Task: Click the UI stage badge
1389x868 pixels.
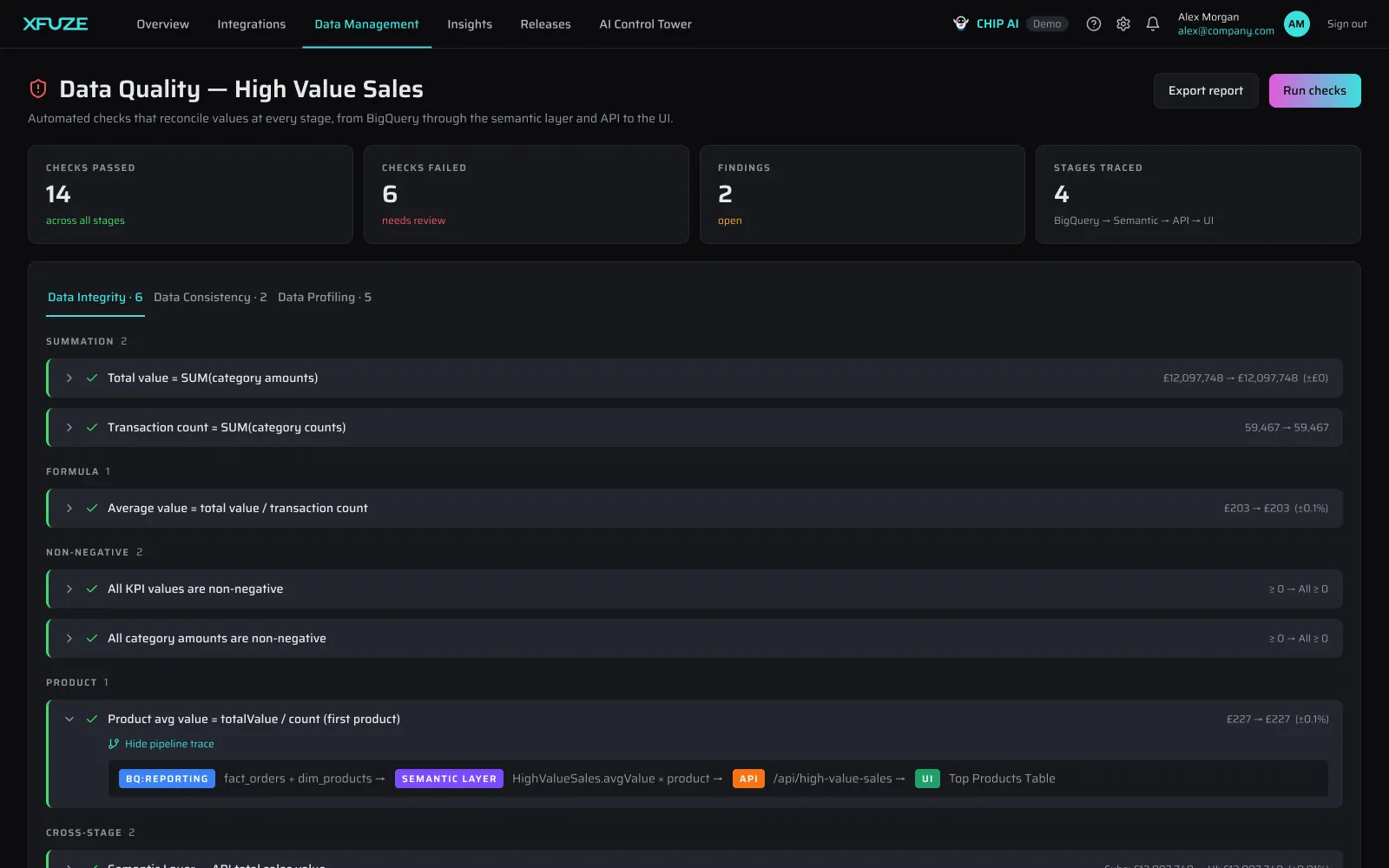Action: click(x=927, y=779)
